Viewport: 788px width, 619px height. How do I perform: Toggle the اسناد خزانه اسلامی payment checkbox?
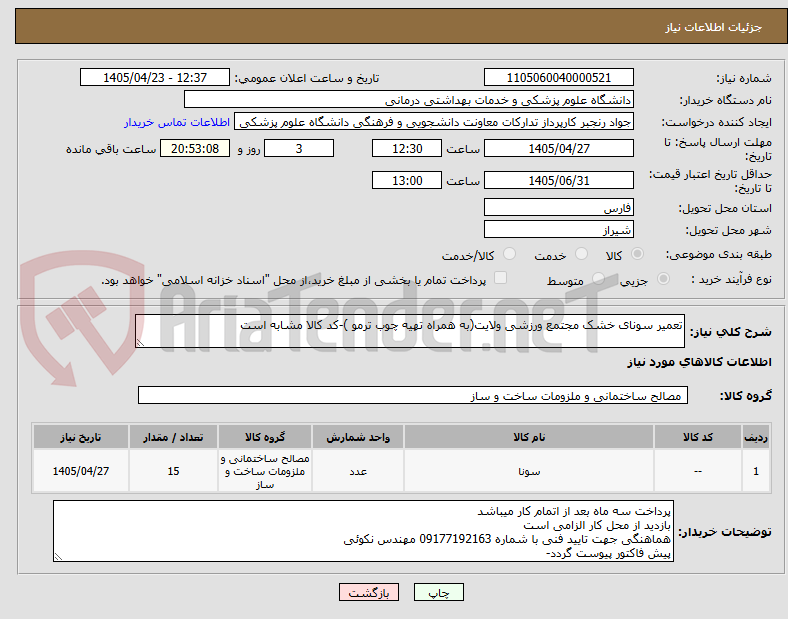(x=501, y=278)
